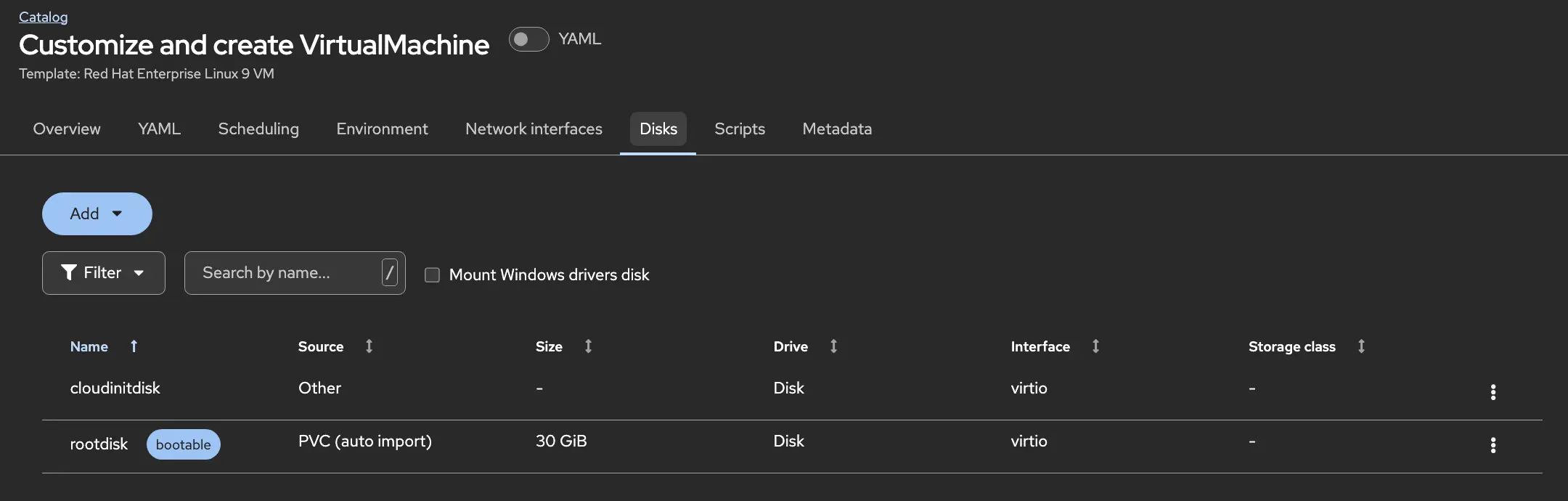This screenshot has width=1568, height=501.
Task: Click the PVC (auto import) source cell
Action: pos(365,441)
